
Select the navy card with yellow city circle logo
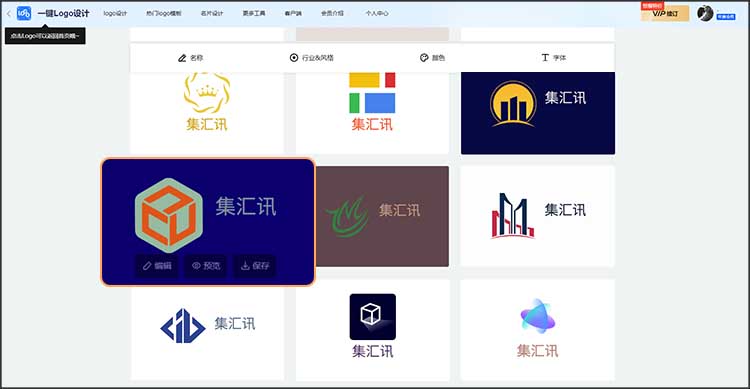538,113
